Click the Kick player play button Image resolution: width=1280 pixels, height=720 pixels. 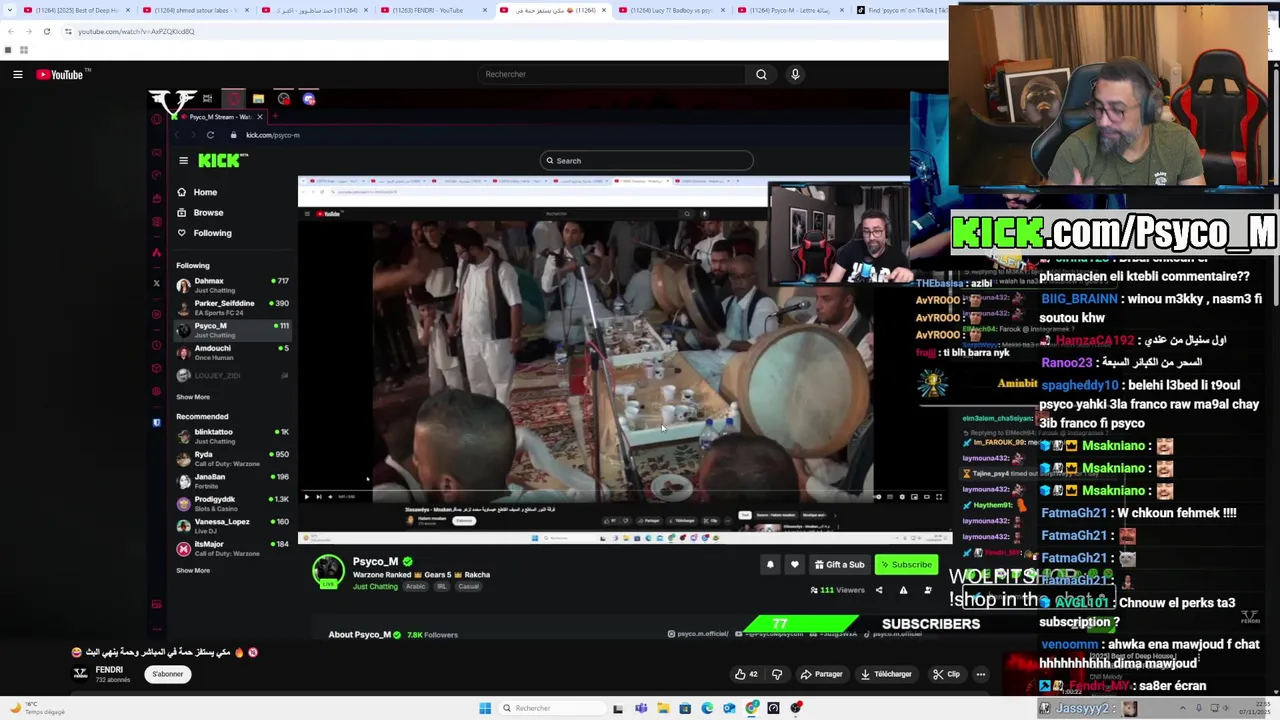click(306, 496)
